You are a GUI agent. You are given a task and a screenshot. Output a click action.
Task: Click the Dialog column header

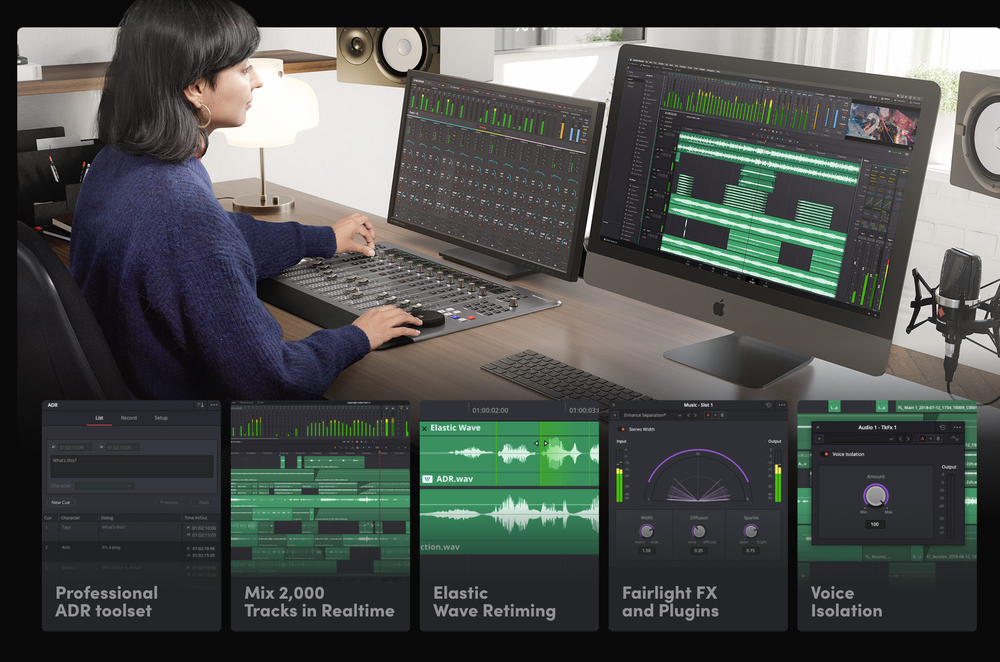[107, 518]
